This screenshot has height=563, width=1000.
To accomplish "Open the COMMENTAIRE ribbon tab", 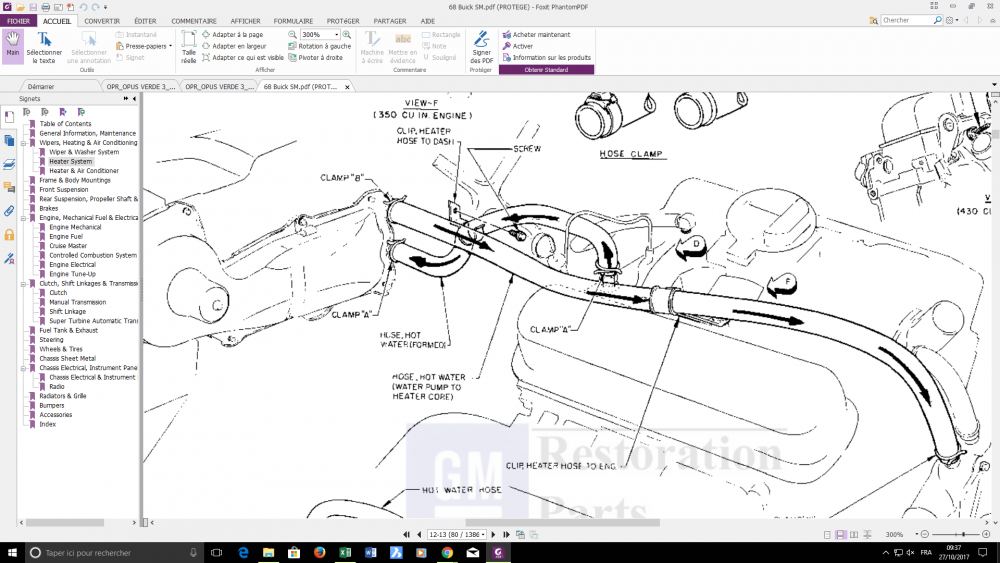I will coord(194,21).
